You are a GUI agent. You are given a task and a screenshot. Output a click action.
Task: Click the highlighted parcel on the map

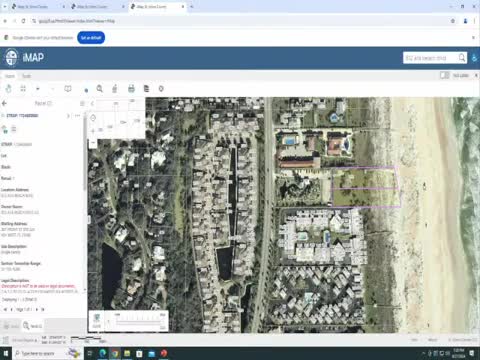tap(366, 187)
